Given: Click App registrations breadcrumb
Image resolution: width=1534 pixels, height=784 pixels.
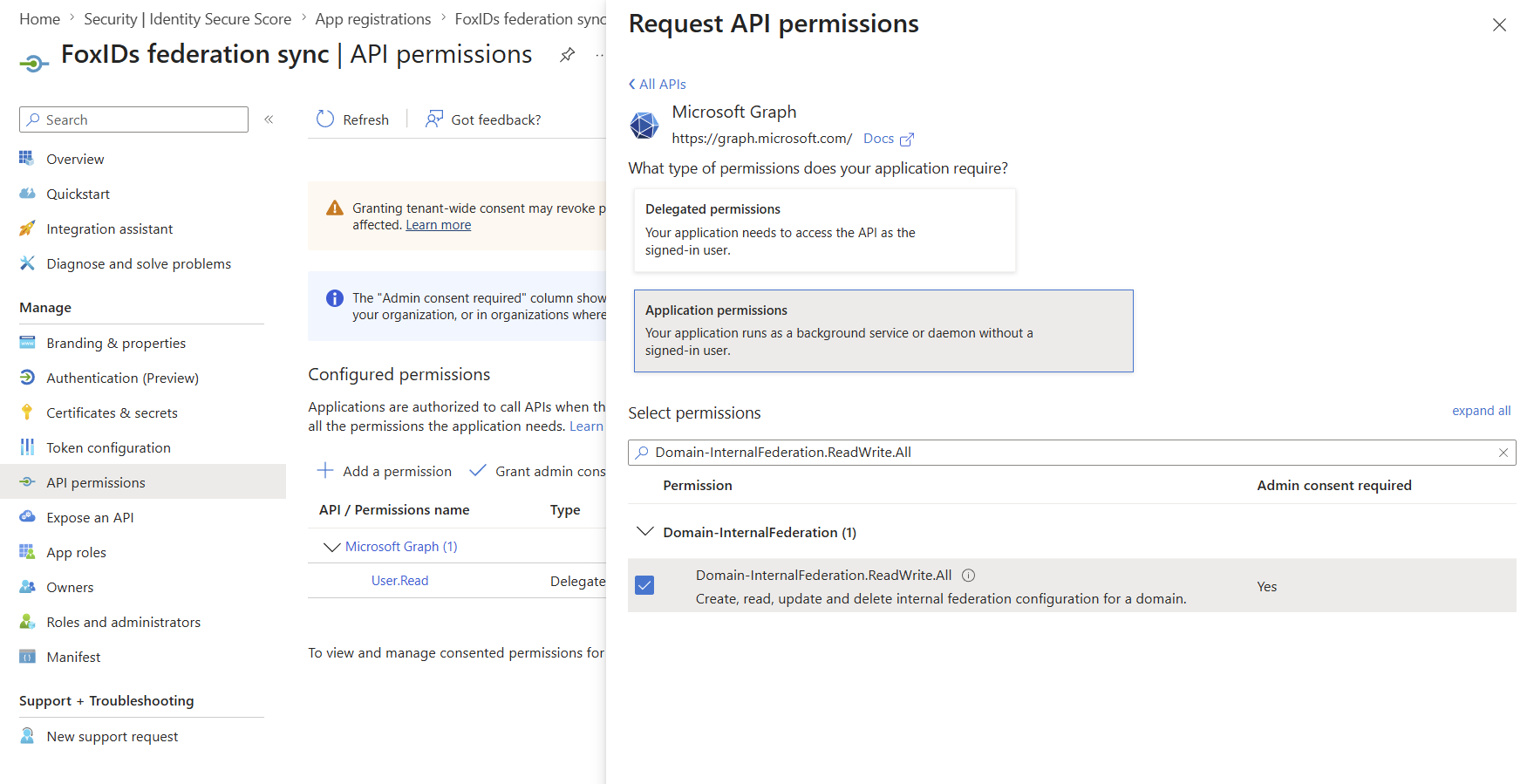Looking at the screenshot, I should point(373,19).
